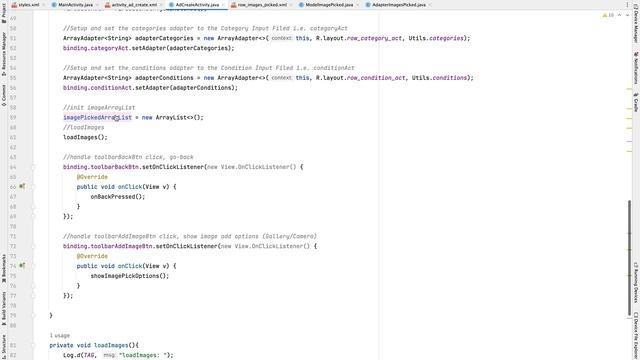Click the loadImages(); call on line 61

click(x=85, y=137)
